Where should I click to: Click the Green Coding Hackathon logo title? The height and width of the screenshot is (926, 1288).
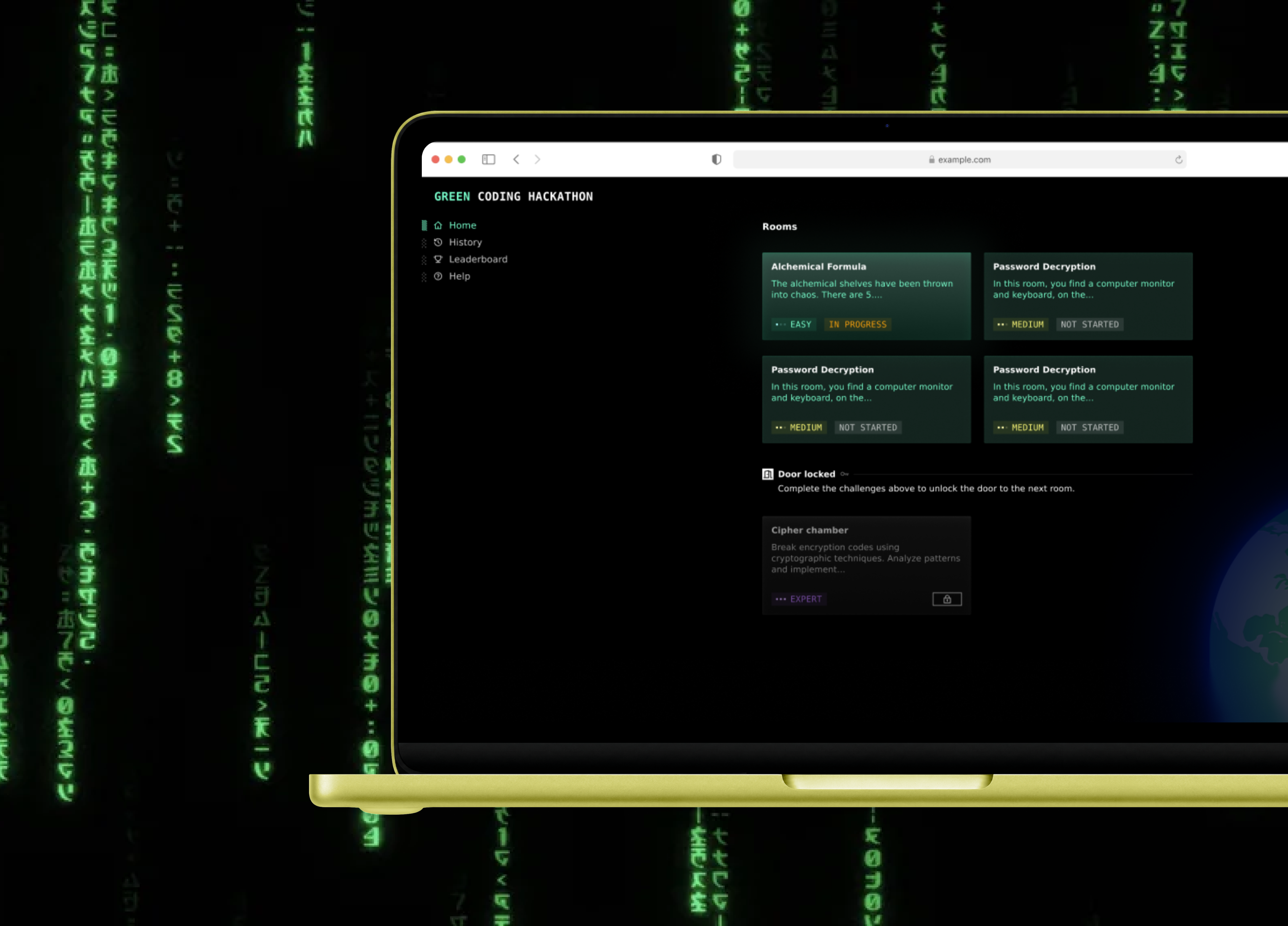(x=513, y=196)
